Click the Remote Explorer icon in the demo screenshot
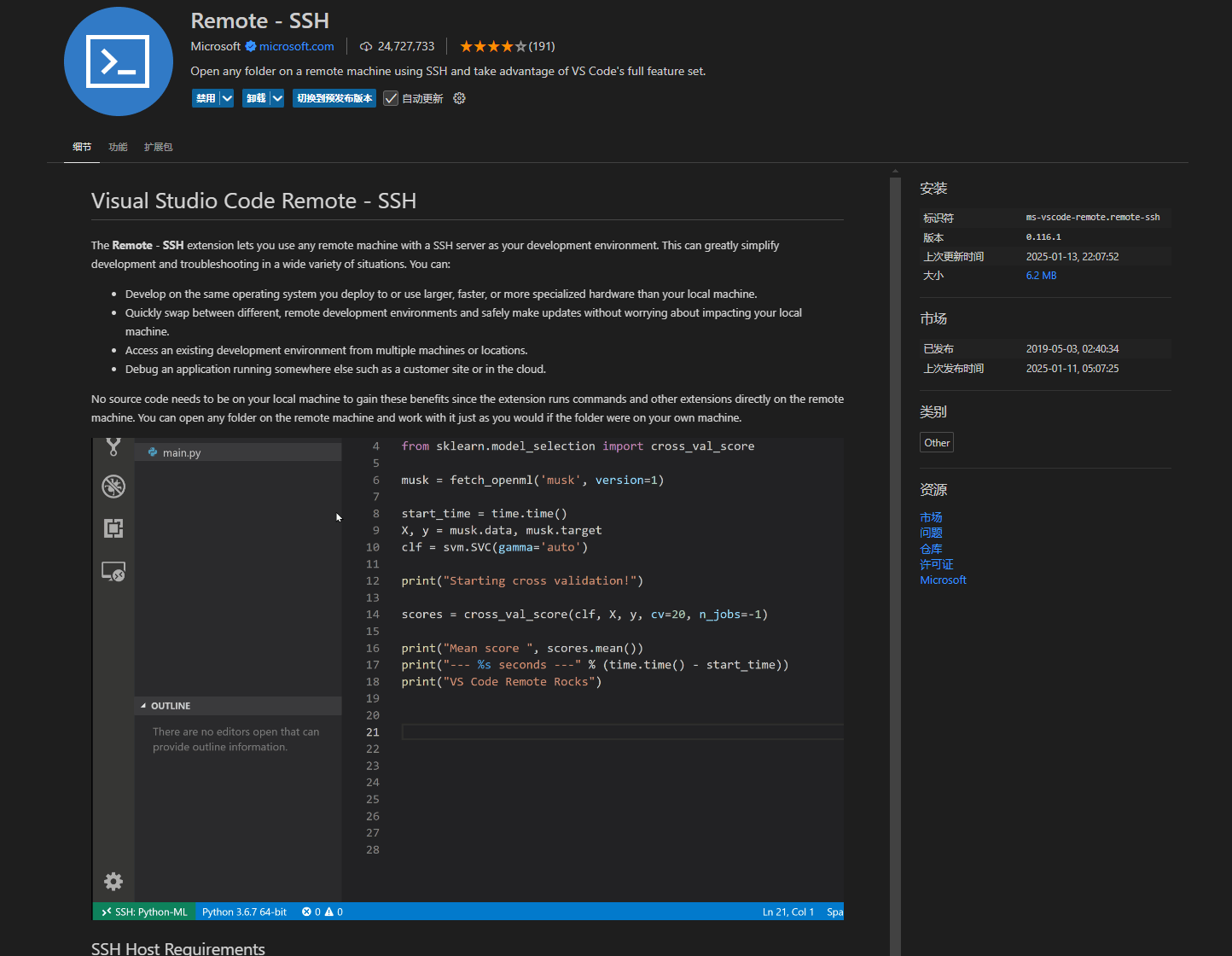 (x=113, y=571)
